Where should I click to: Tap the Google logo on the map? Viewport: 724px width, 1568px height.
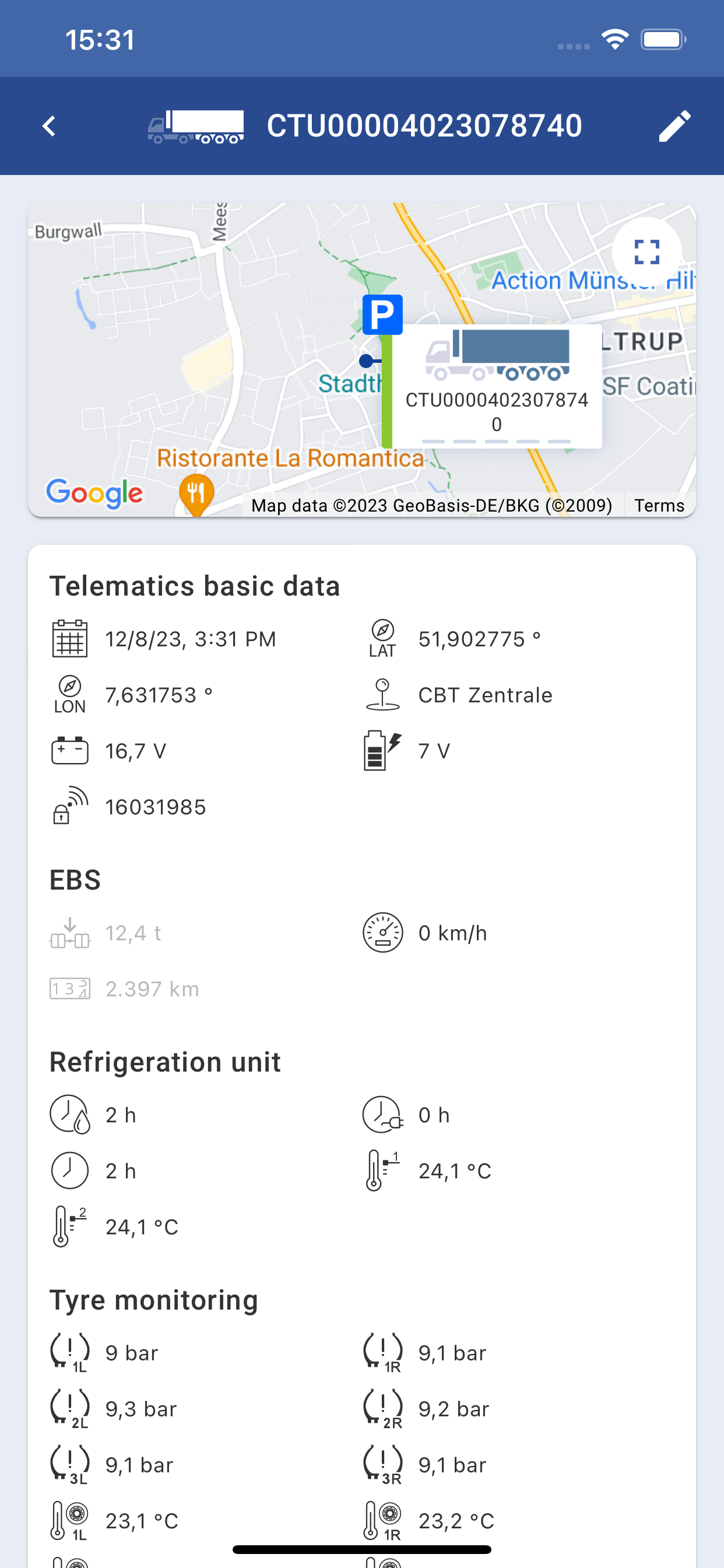tap(95, 494)
